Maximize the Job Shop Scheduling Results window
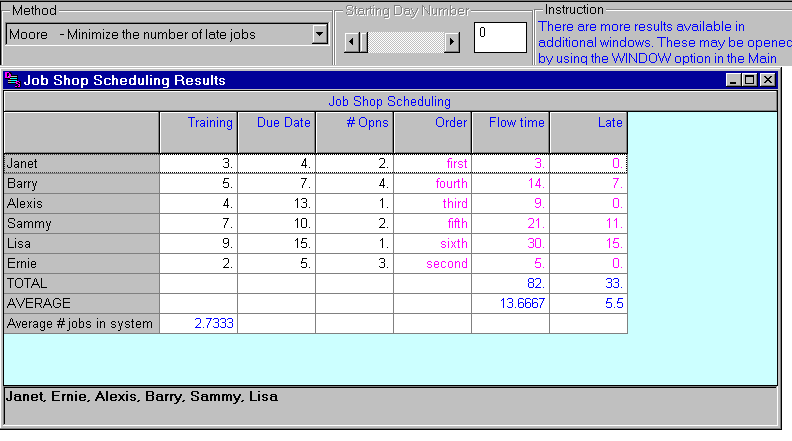 pyautogui.click(x=750, y=80)
